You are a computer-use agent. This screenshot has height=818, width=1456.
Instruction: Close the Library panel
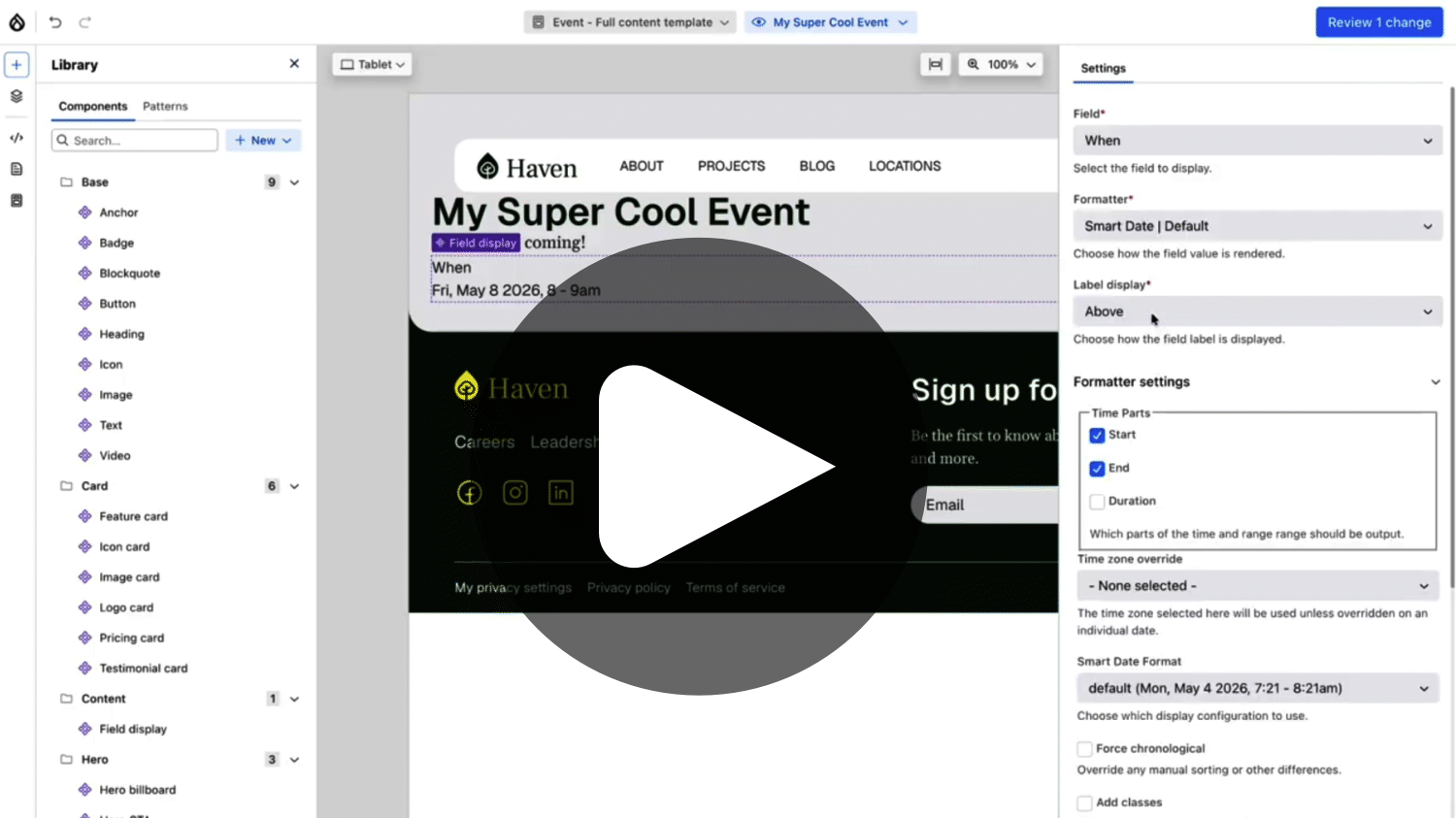[294, 64]
